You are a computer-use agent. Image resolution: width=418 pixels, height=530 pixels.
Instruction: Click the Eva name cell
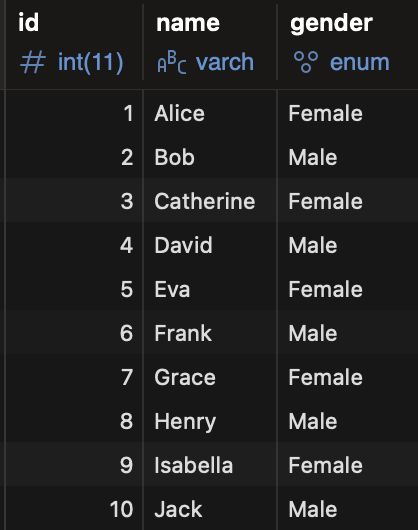point(210,289)
